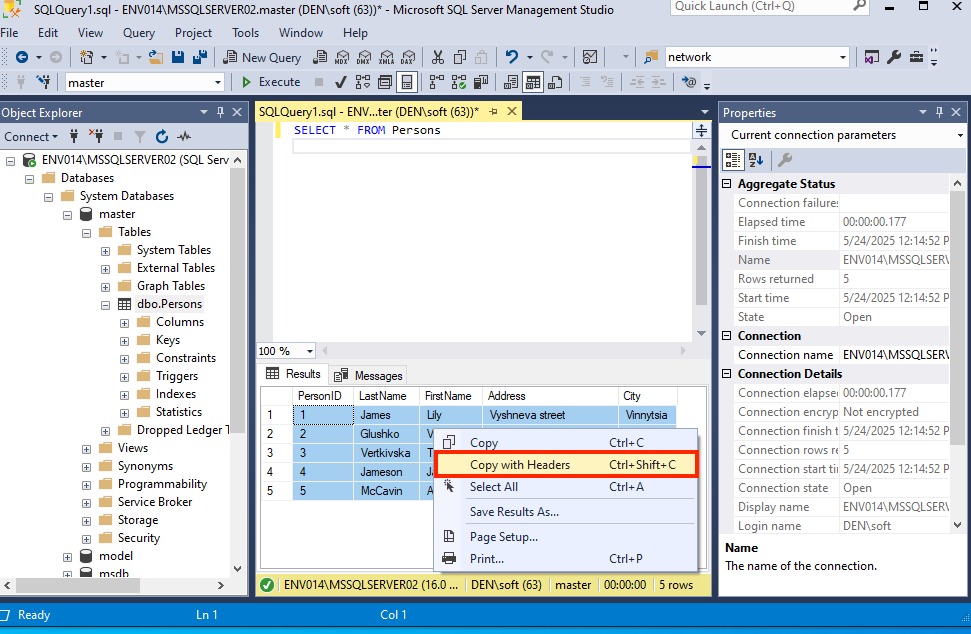Click the Parse checkmark icon
Screen dimensions: 971x634
point(341,82)
